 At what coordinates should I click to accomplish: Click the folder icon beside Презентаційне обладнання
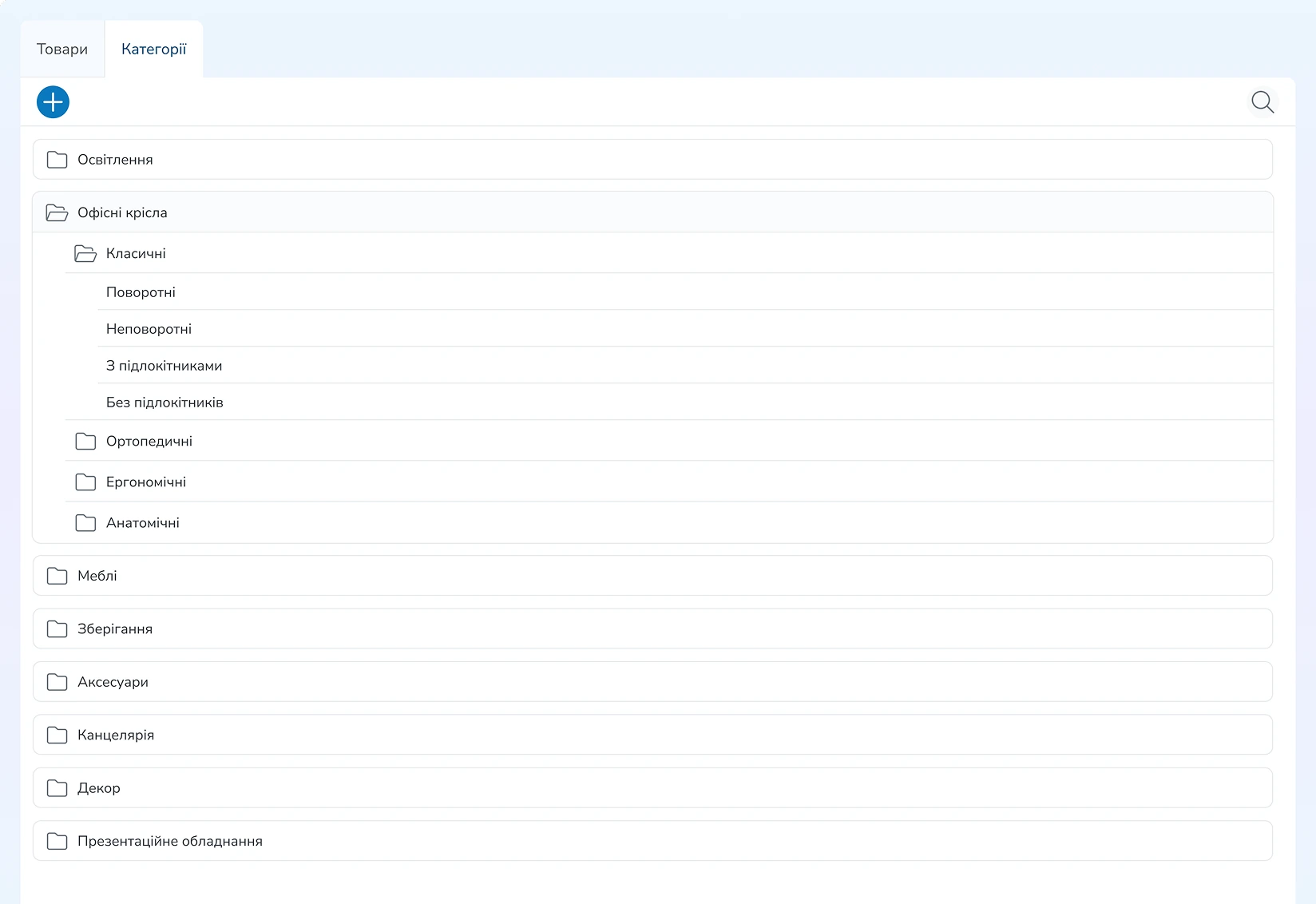57,841
